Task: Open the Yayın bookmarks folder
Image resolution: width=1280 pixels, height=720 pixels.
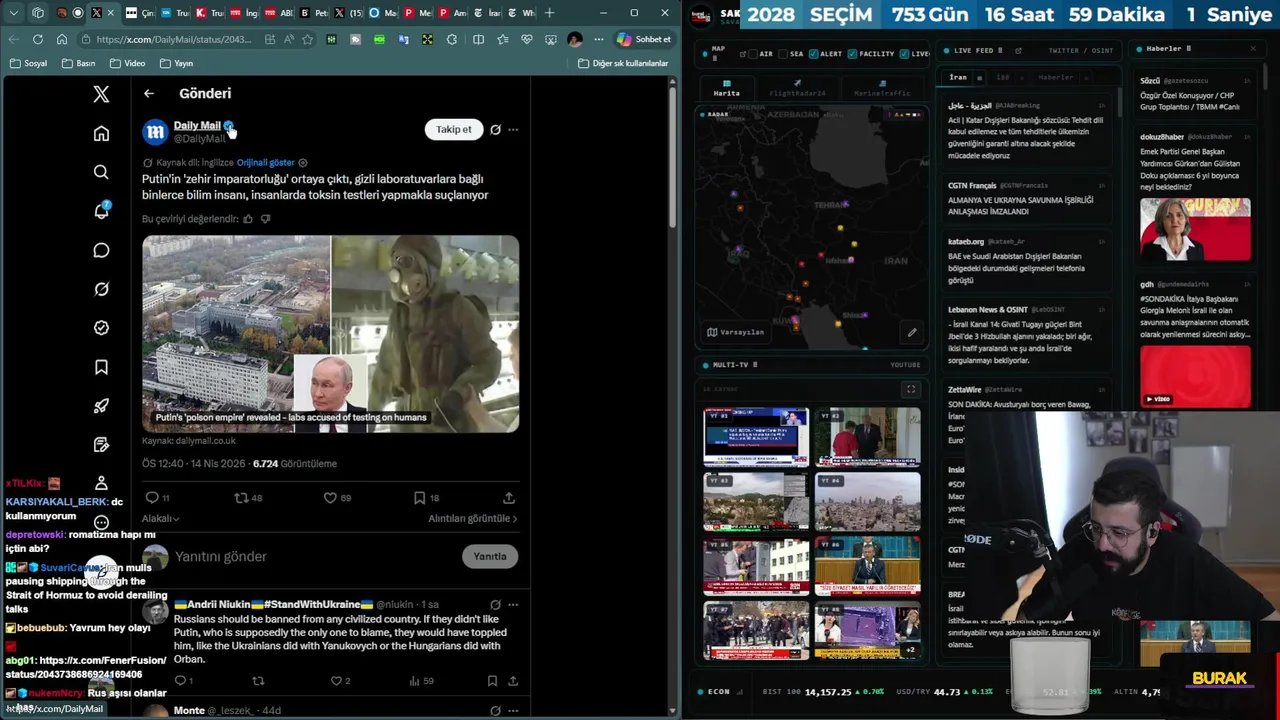Action: pyautogui.click(x=177, y=63)
